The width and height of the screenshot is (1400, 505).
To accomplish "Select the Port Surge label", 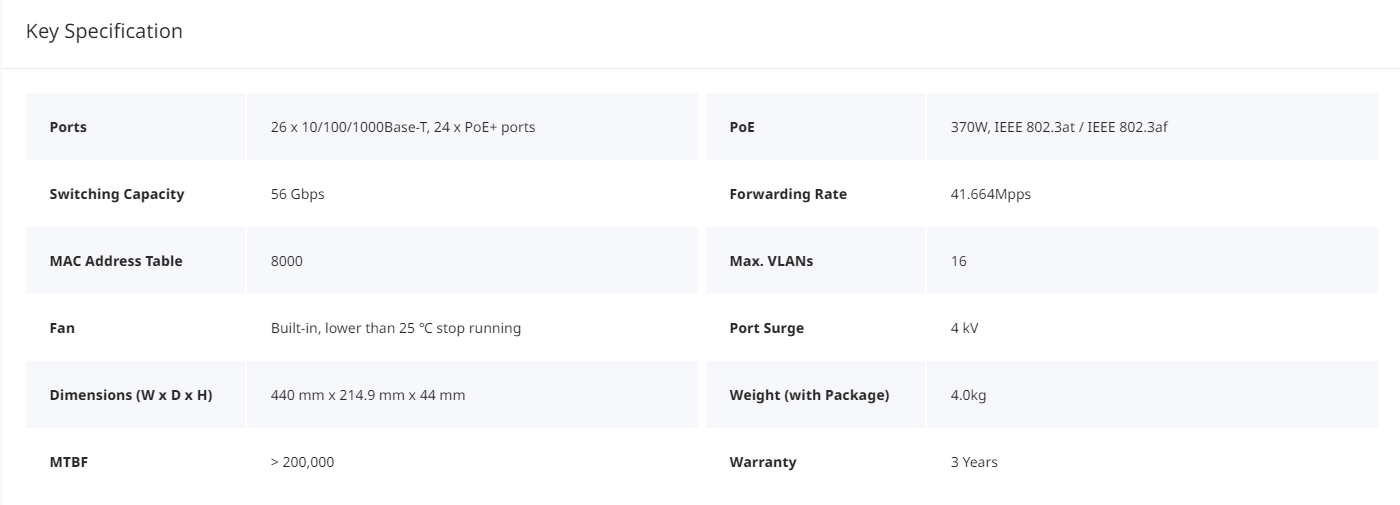I will (767, 328).
